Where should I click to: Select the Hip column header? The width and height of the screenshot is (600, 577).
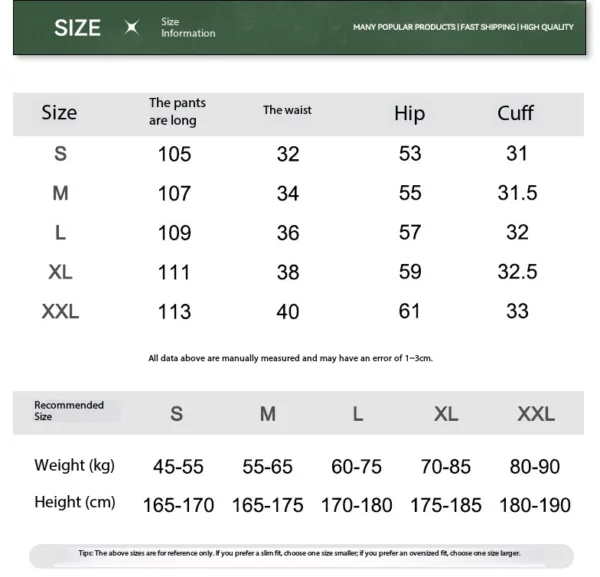pyautogui.click(x=410, y=113)
